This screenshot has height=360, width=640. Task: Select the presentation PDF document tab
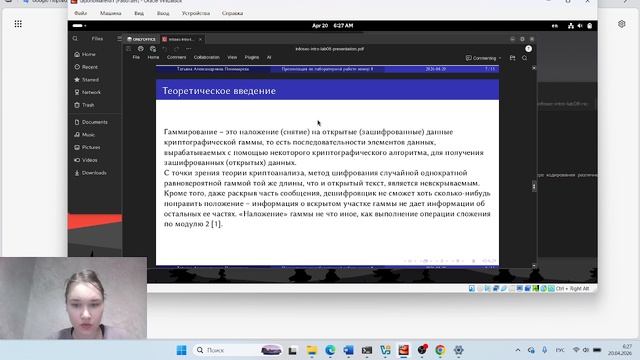point(180,39)
